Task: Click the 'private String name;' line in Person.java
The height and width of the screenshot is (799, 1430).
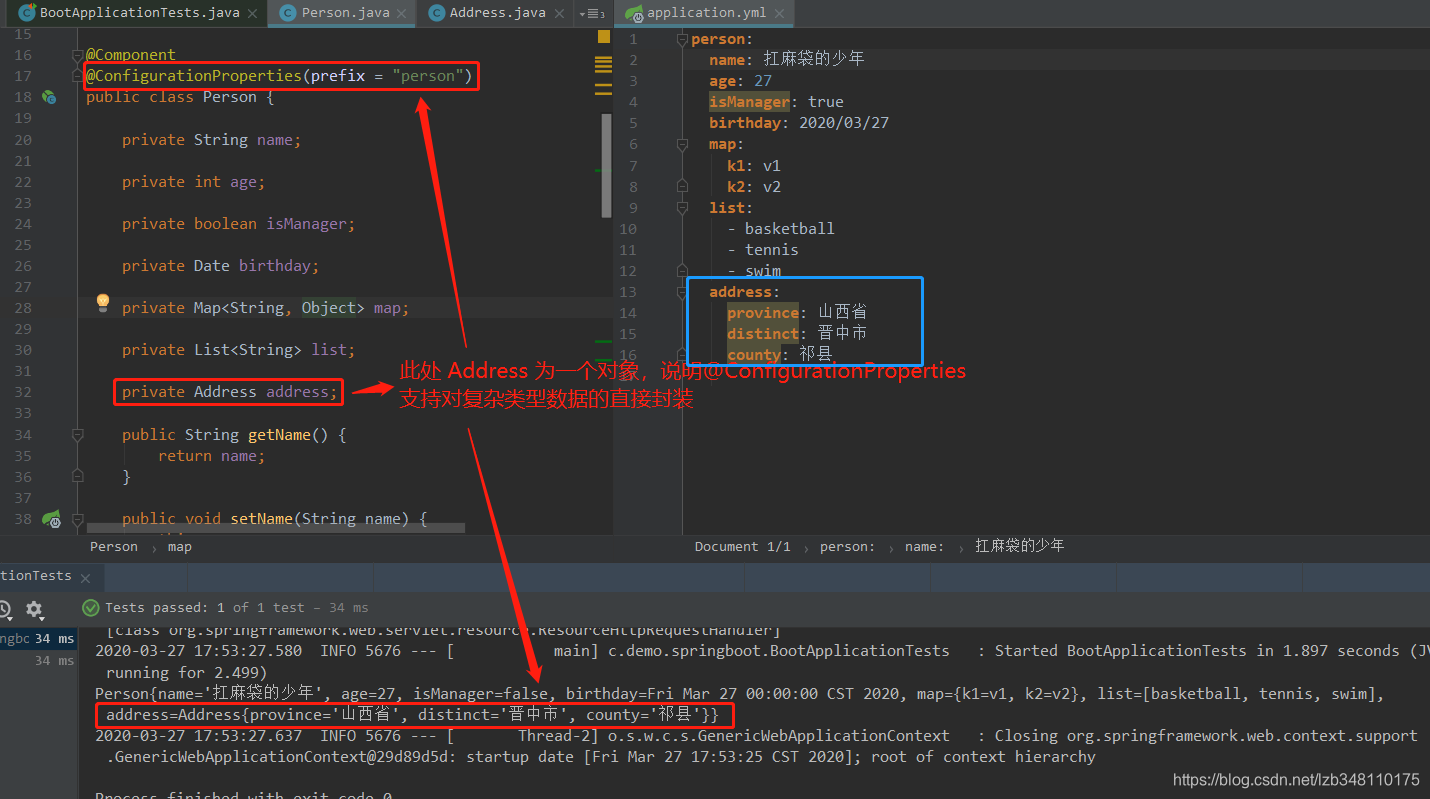Action: (211, 140)
